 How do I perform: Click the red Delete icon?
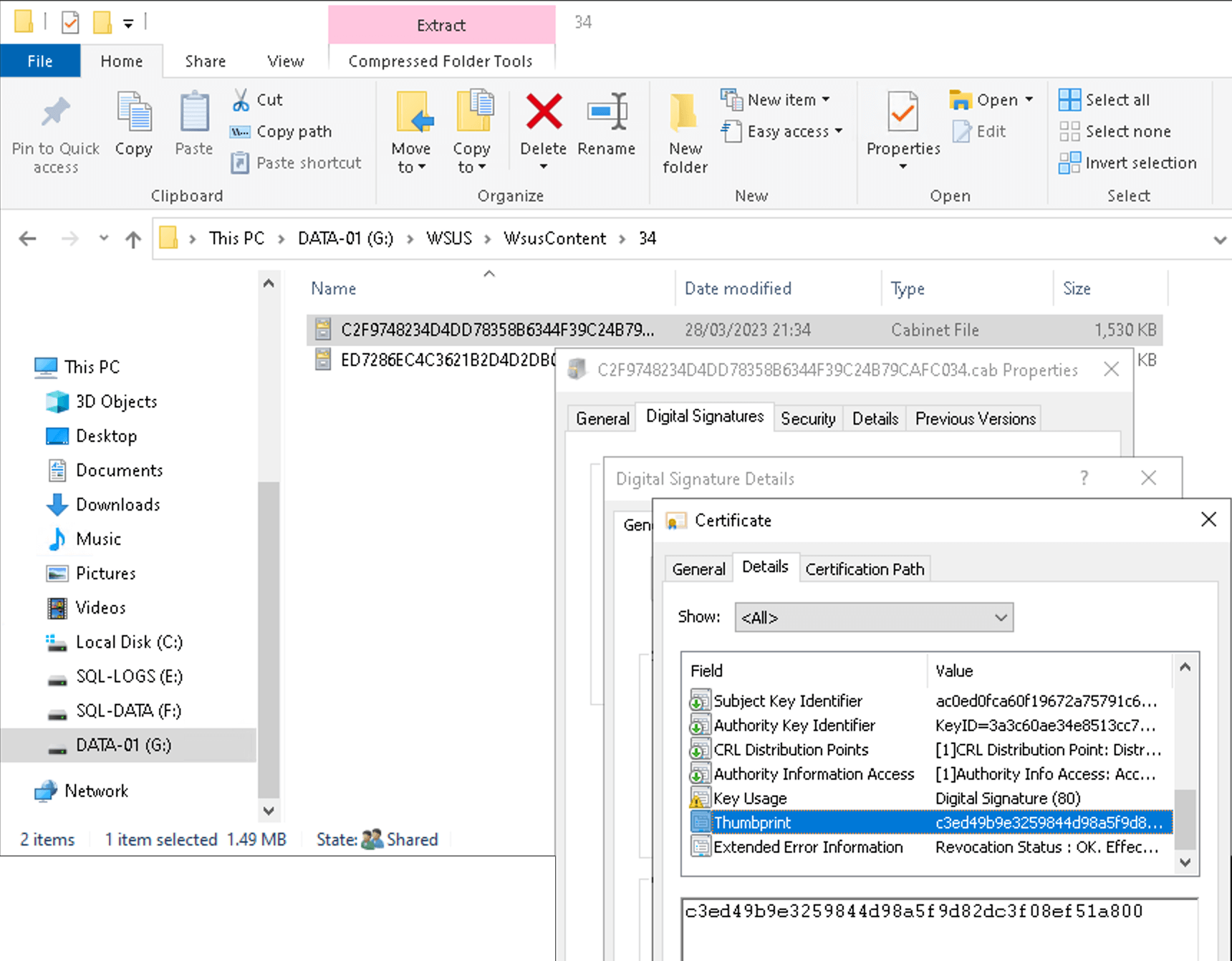click(544, 112)
